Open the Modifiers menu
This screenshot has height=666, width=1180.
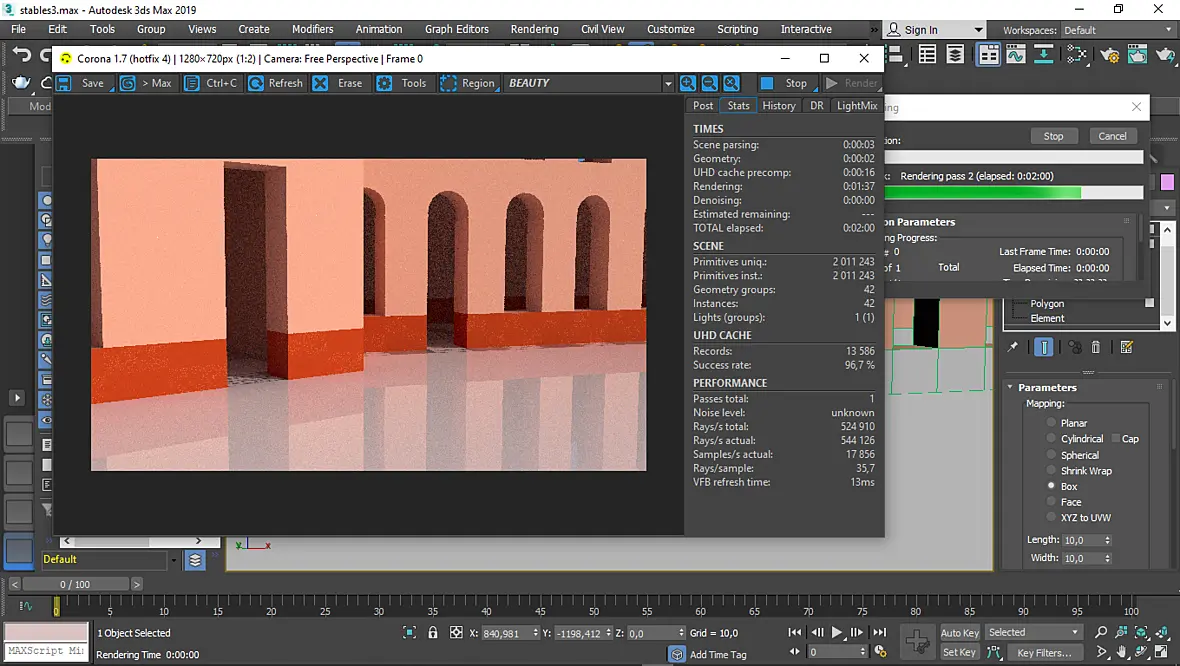312,29
